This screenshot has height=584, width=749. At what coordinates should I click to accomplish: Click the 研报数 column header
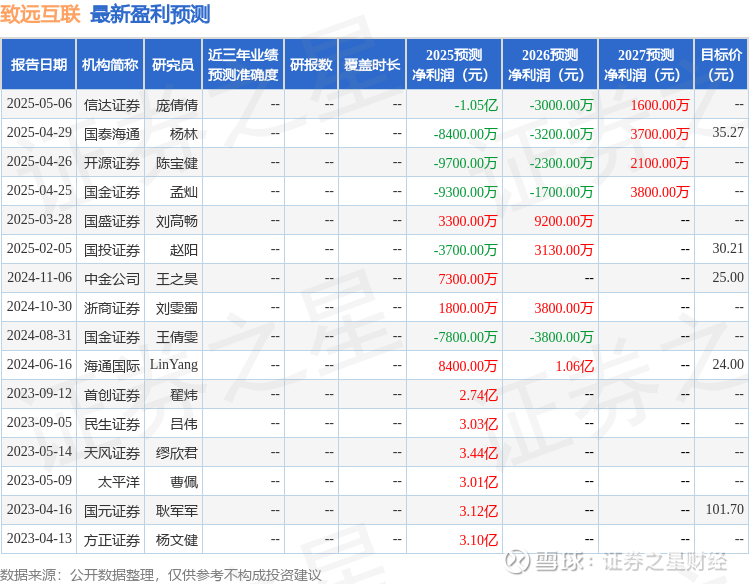click(311, 64)
